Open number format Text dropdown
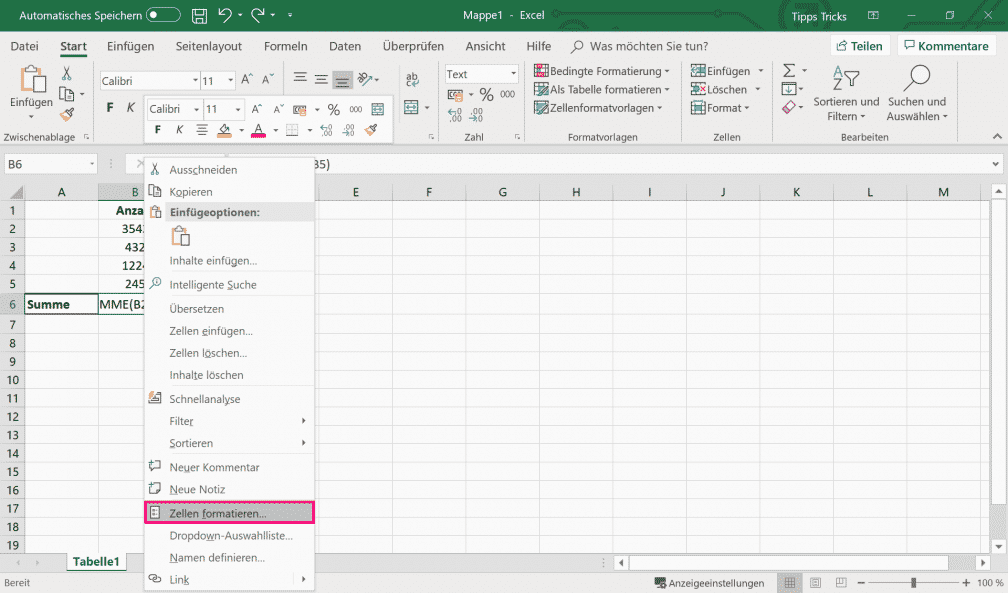The image size is (1008, 593). (x=514, y=74)
